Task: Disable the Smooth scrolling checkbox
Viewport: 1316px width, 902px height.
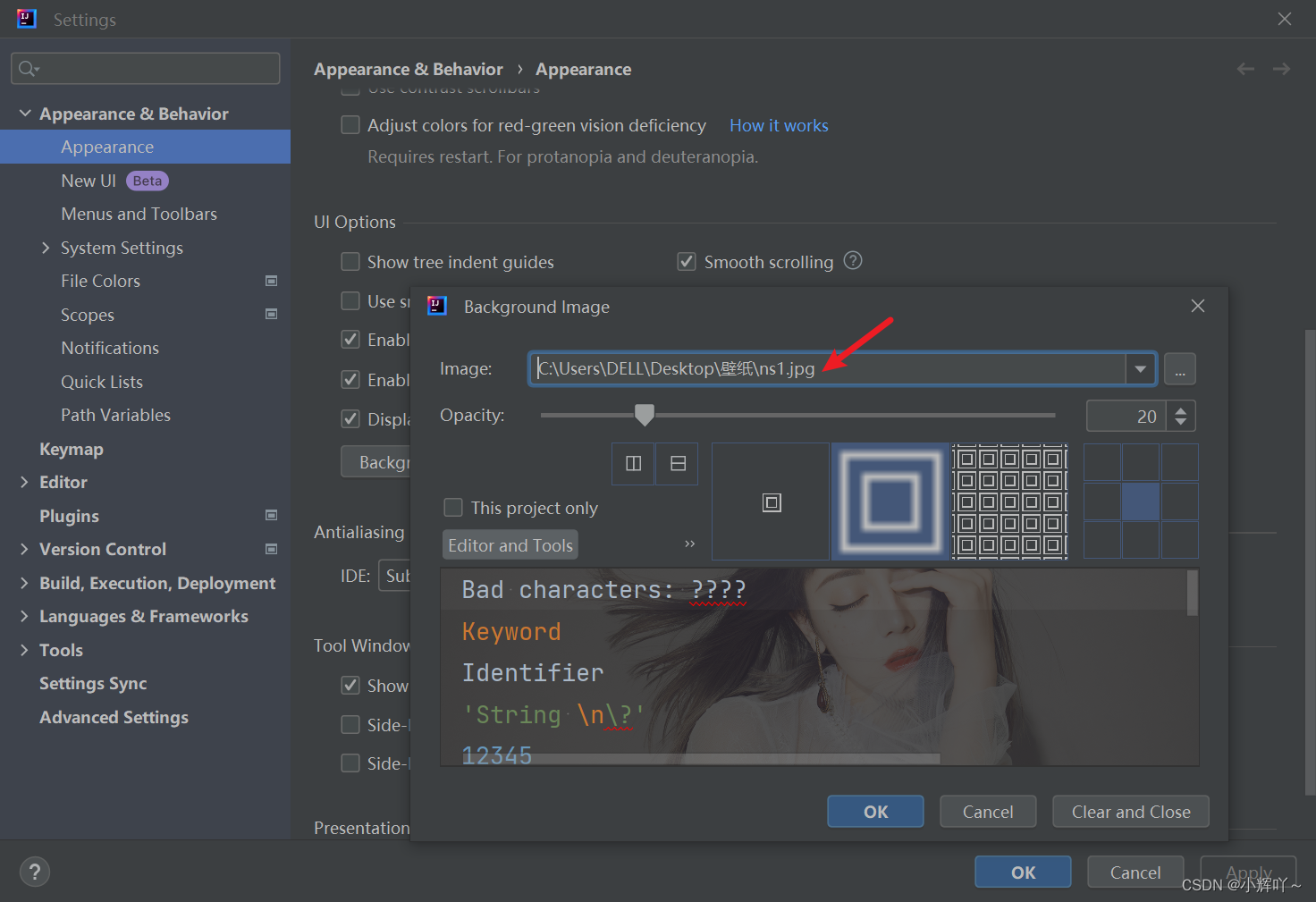Action: [x=686, y=261]
